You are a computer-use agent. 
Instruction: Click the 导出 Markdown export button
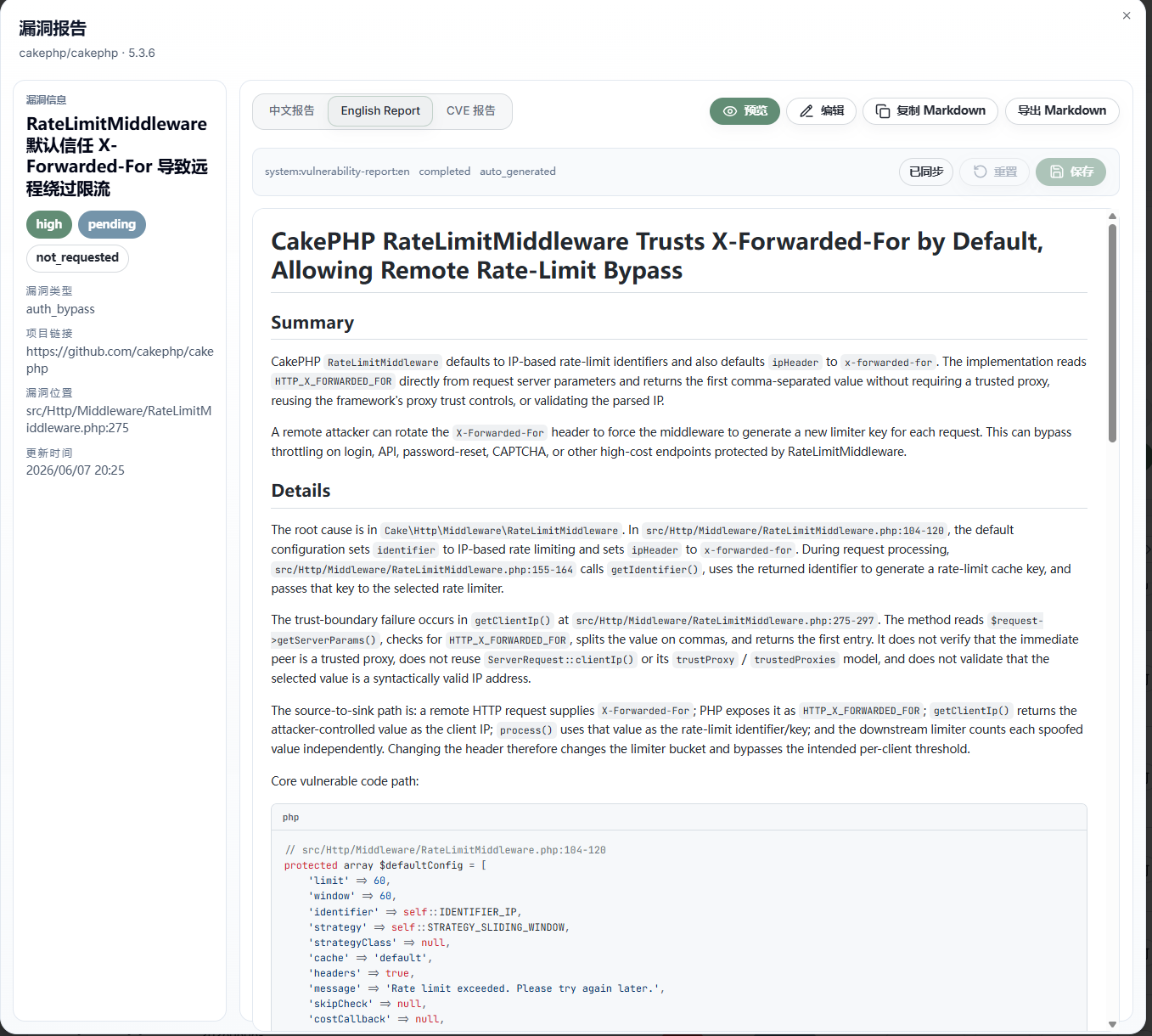coord(1062,111)
